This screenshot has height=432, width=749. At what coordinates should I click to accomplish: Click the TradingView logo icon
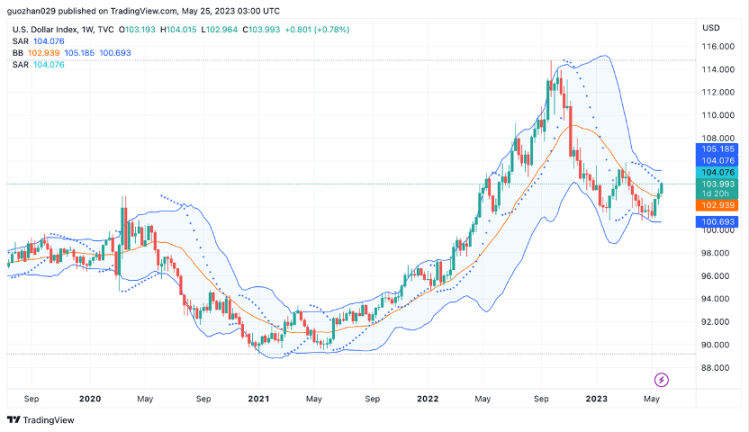coord(13,420)
